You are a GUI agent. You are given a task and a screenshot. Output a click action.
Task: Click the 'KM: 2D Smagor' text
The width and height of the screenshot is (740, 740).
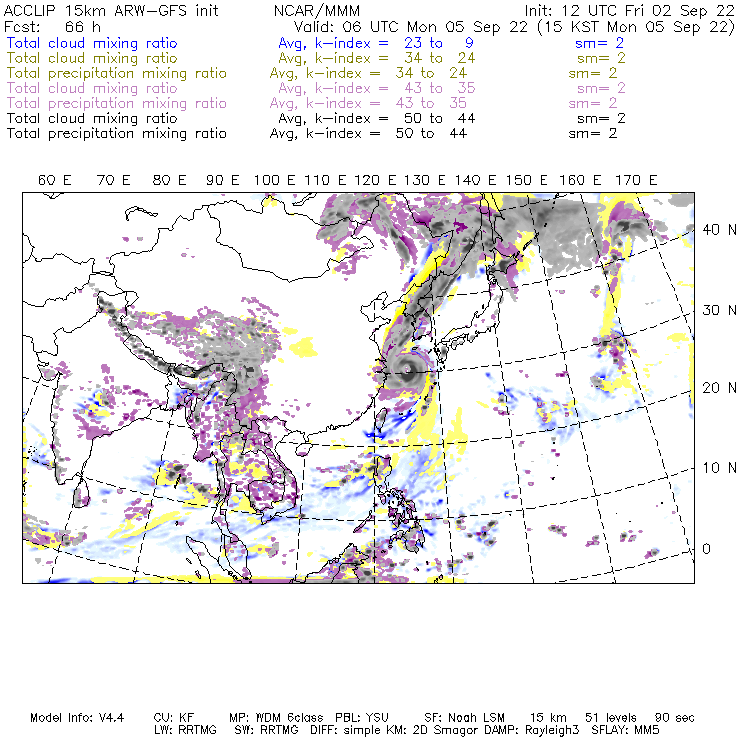pyautogui.click(x=435, y=731)
